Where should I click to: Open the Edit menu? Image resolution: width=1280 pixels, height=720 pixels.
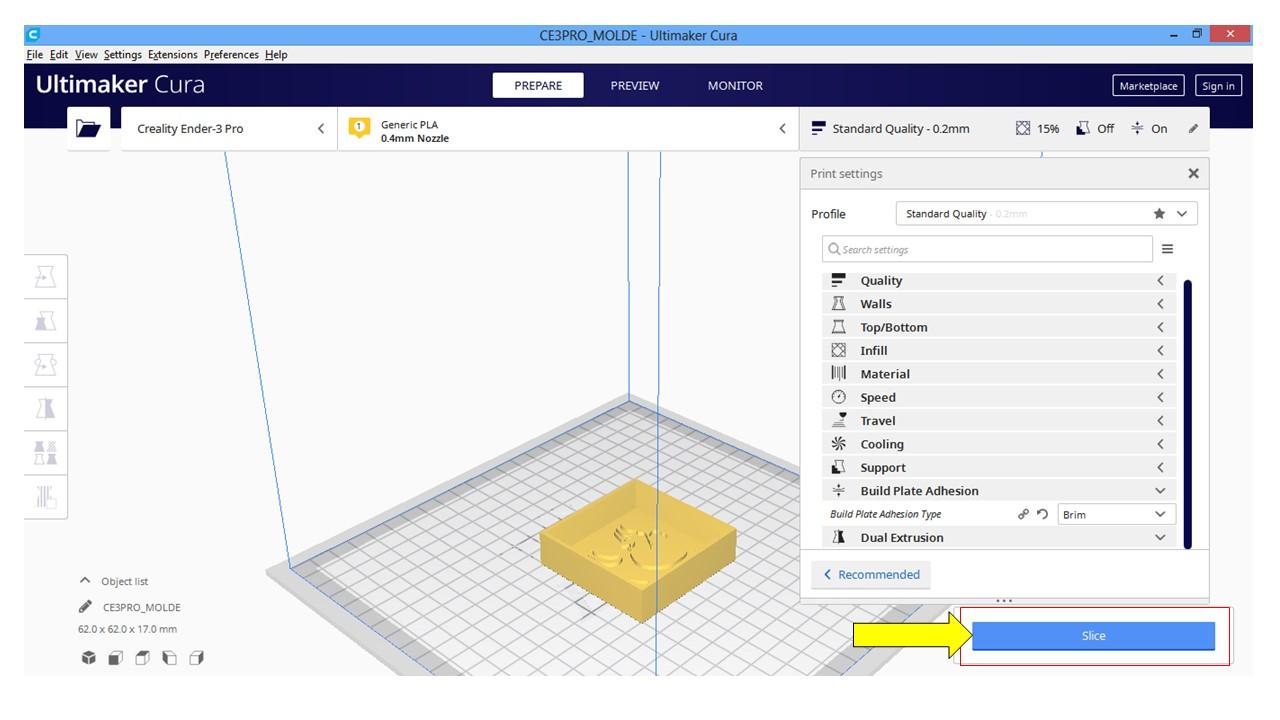click(x=60, y=55)
